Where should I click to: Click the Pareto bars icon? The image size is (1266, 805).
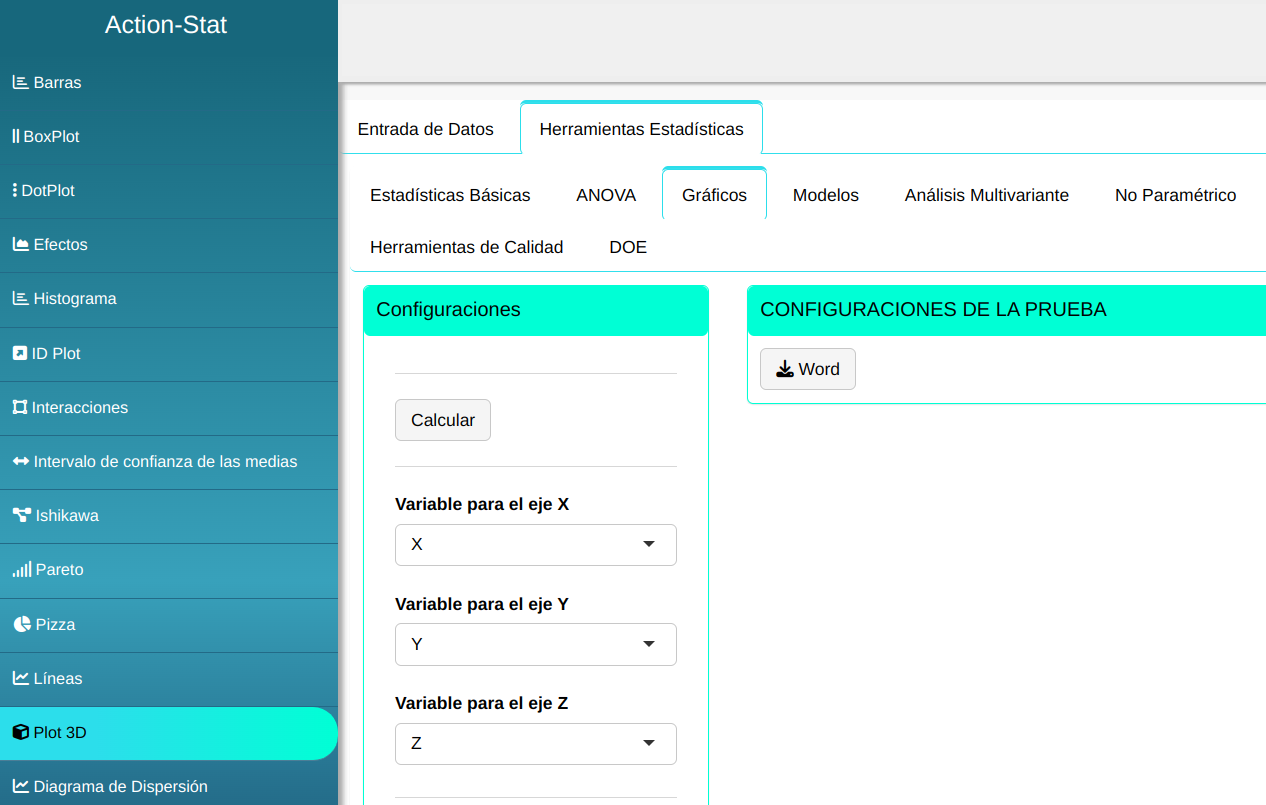pos(21,570)
